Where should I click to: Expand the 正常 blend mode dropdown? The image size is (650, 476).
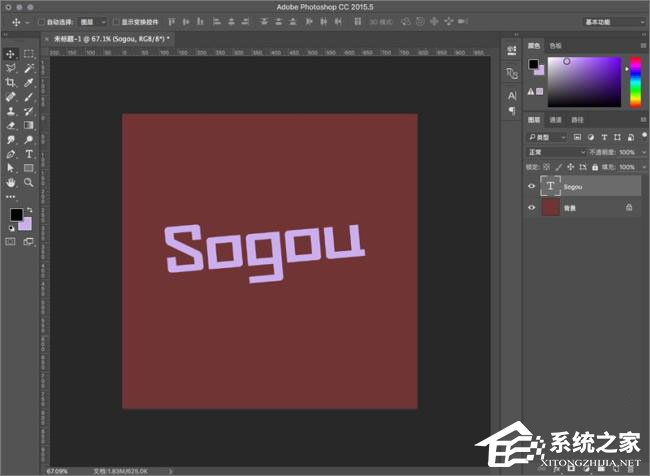click(557, 152)
